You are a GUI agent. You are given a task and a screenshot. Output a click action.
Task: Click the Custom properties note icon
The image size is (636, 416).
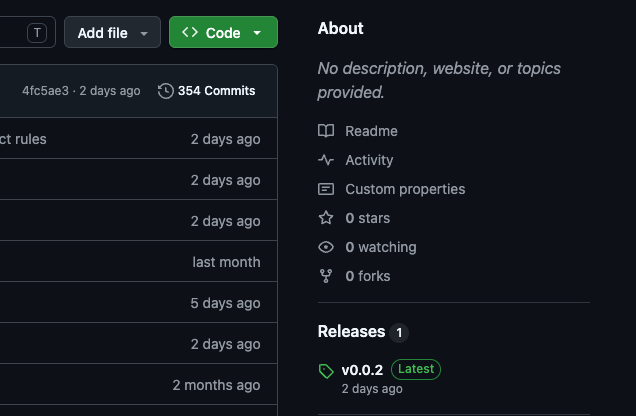pyautogui.click(x=326, y=189)
